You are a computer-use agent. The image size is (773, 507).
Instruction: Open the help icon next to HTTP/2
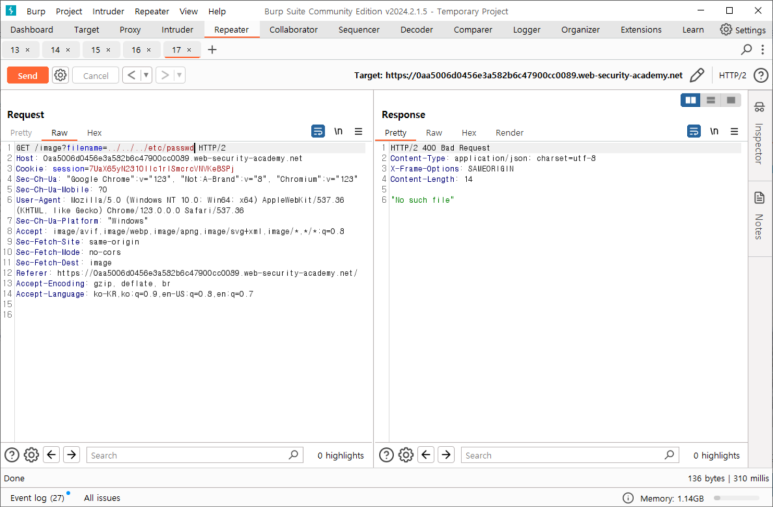pyautogui.click(x=761, y=75)
